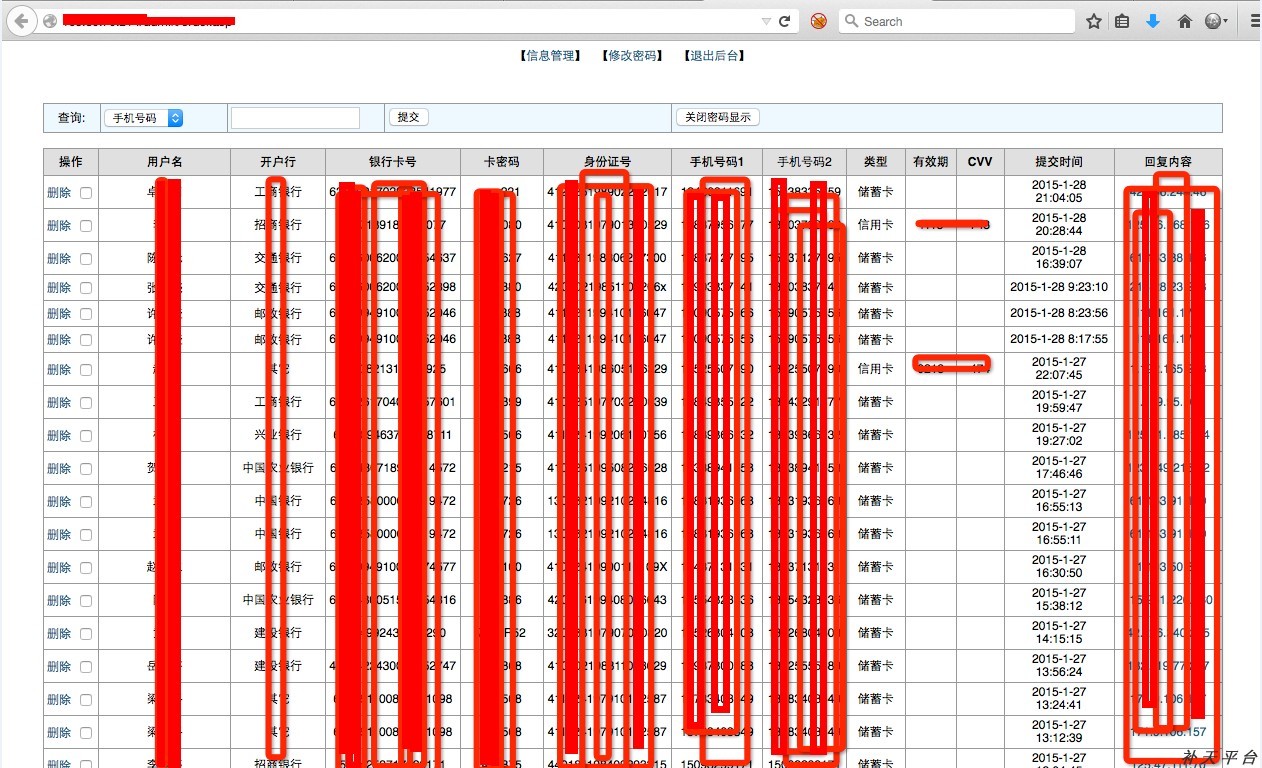
Task: Open the hamburger menu in the browser toolbar
Action: [1255, 21]
